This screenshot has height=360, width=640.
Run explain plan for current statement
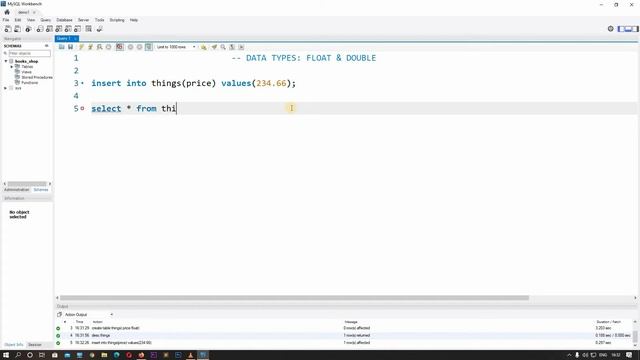point(99,47)
